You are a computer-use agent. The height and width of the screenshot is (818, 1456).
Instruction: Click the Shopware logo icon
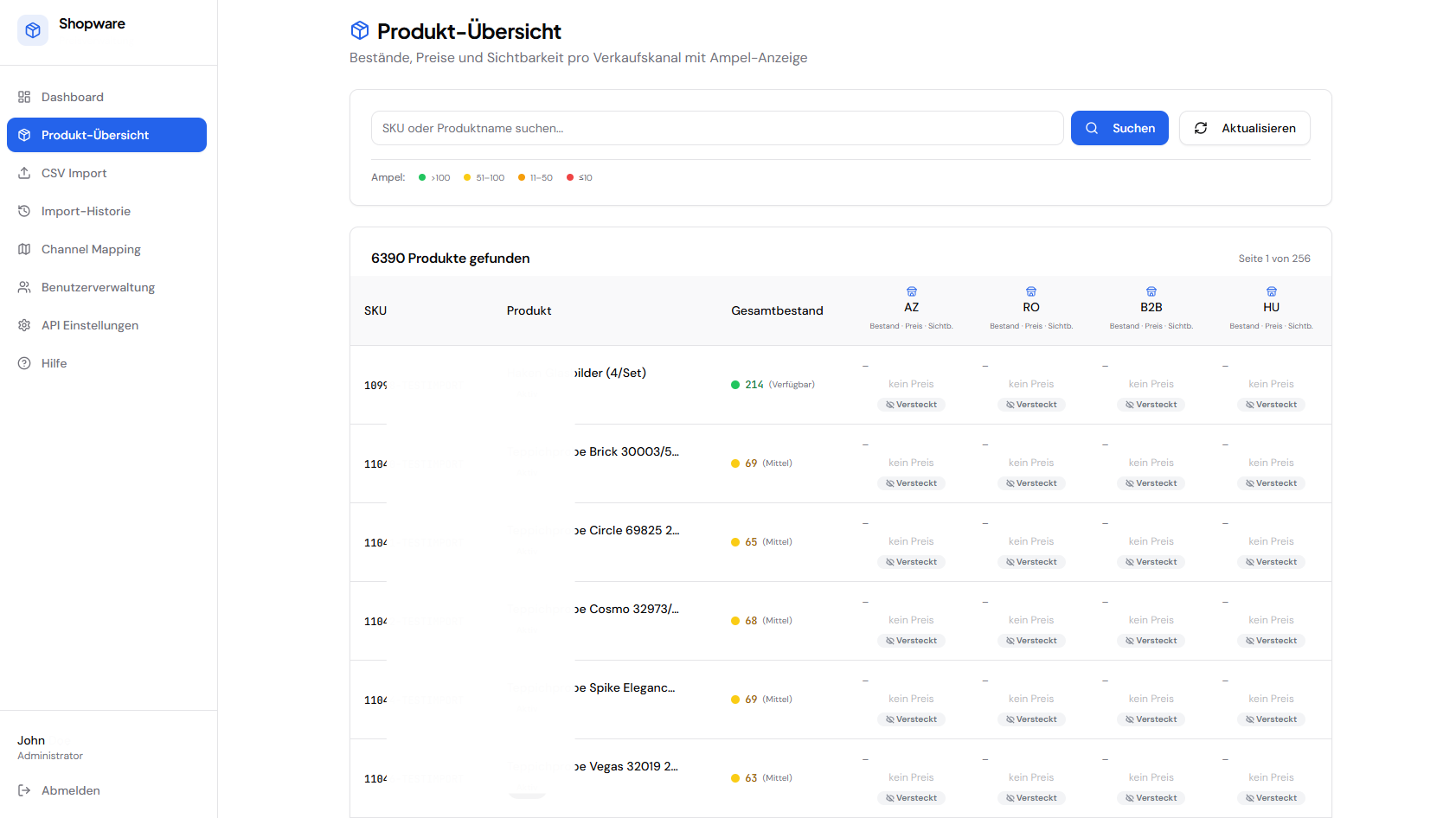[x=33, y=30]
